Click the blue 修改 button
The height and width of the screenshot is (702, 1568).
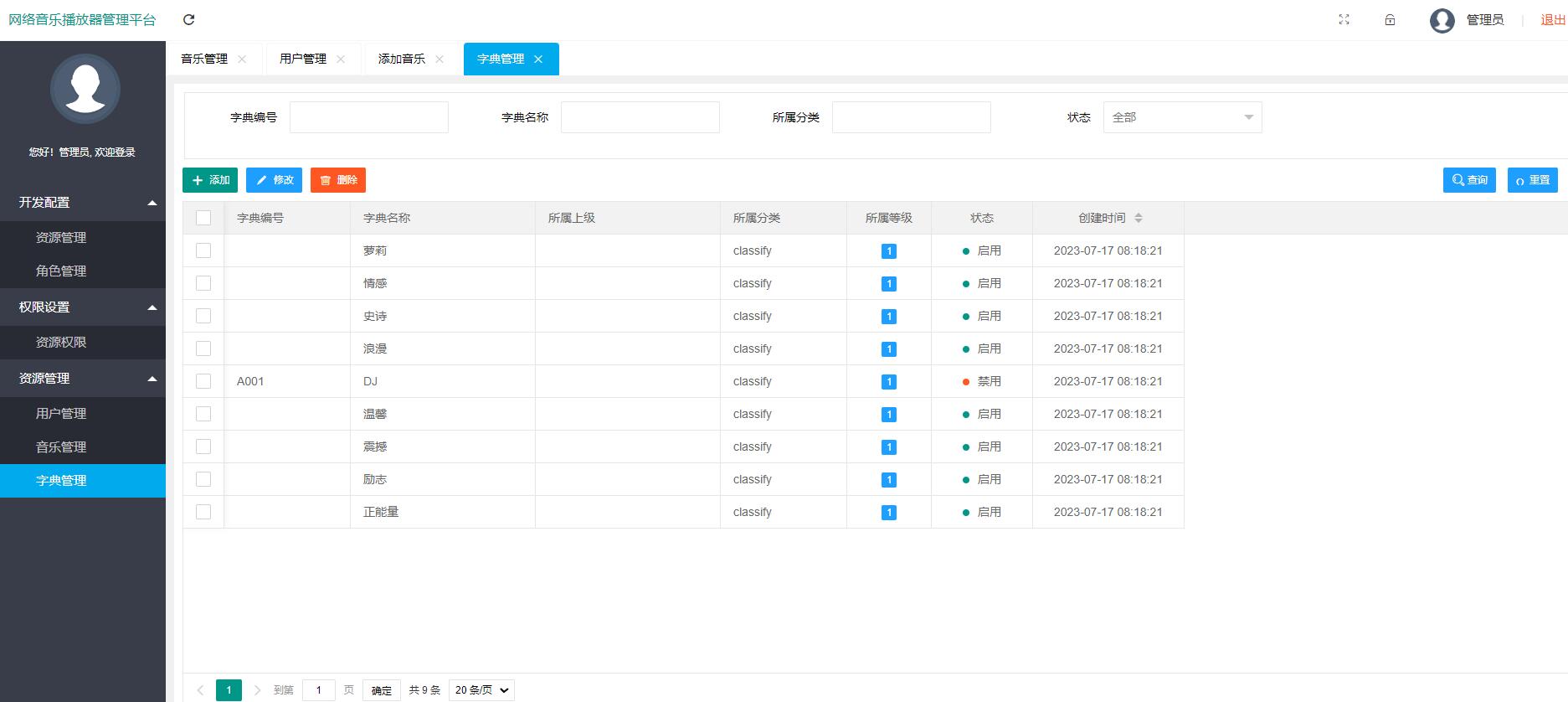click(274, 180)
